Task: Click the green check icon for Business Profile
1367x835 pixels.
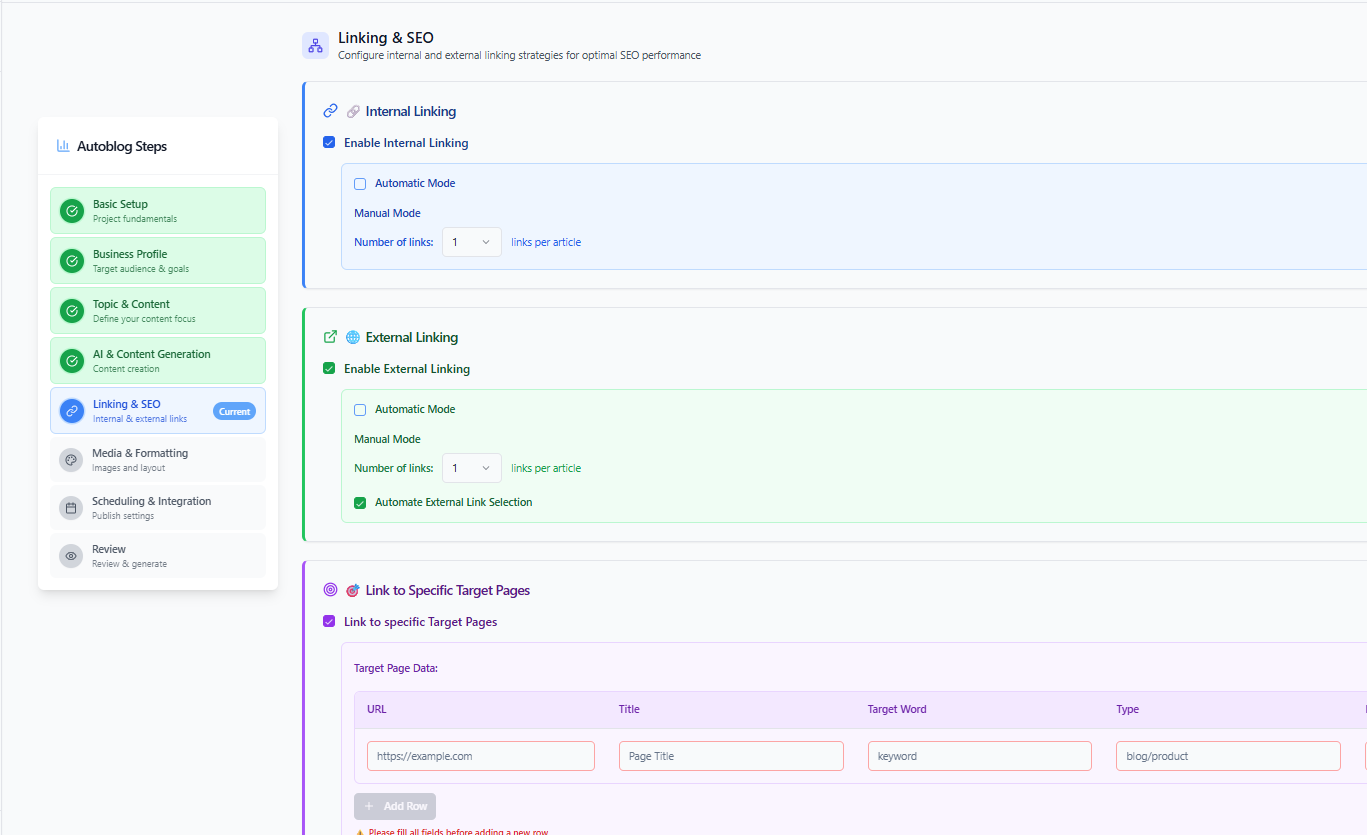Action: 72,261
